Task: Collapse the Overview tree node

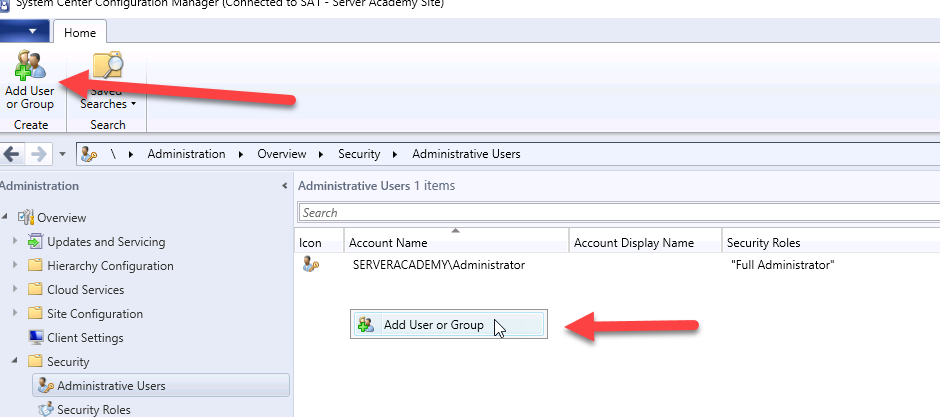Action: tap(5, 217)
